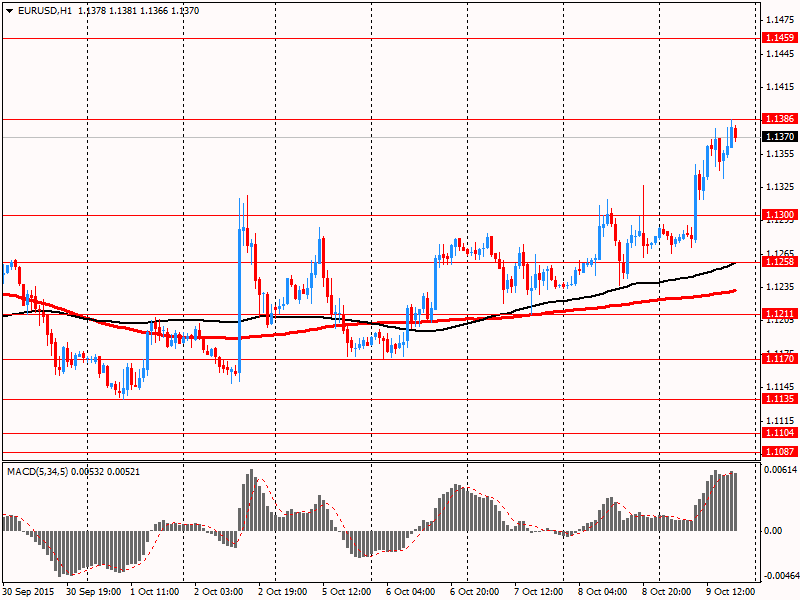Click the 30 Sep 2015 time axis label
This screenshot has height=600, width=800.
[x=28, y=592]
